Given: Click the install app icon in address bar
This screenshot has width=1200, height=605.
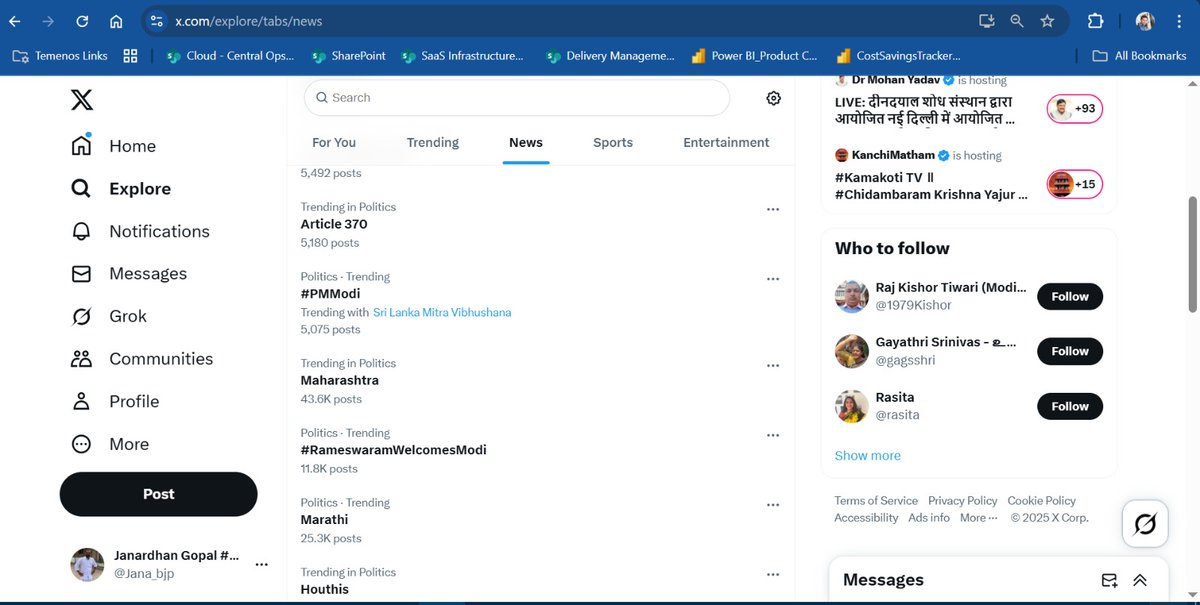Looking at the screenshot, I should (x=986, y=21).
